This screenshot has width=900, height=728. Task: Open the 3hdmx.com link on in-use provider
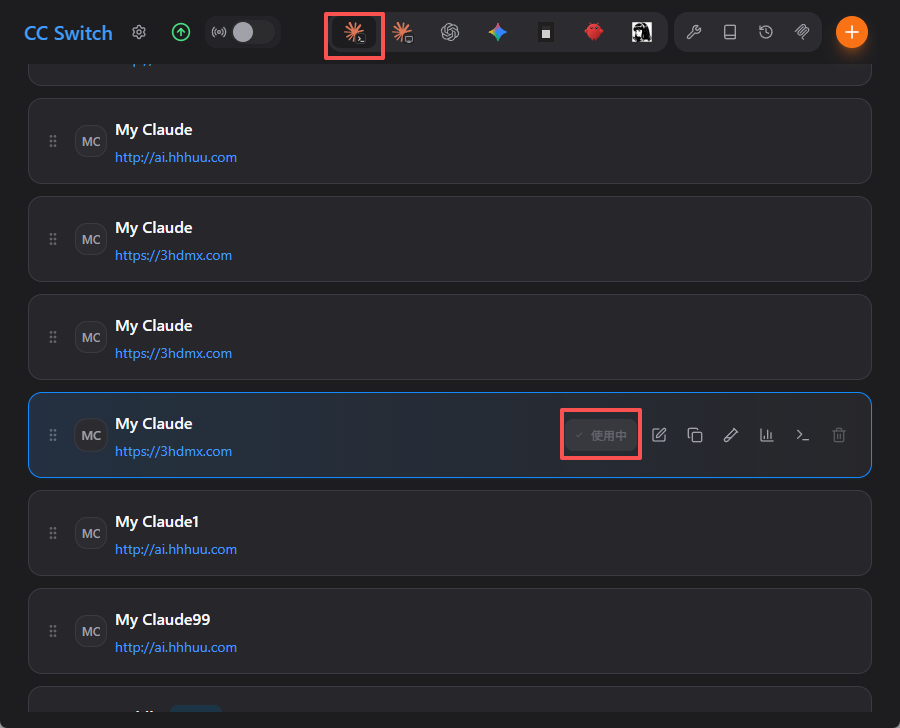(173, 451)
